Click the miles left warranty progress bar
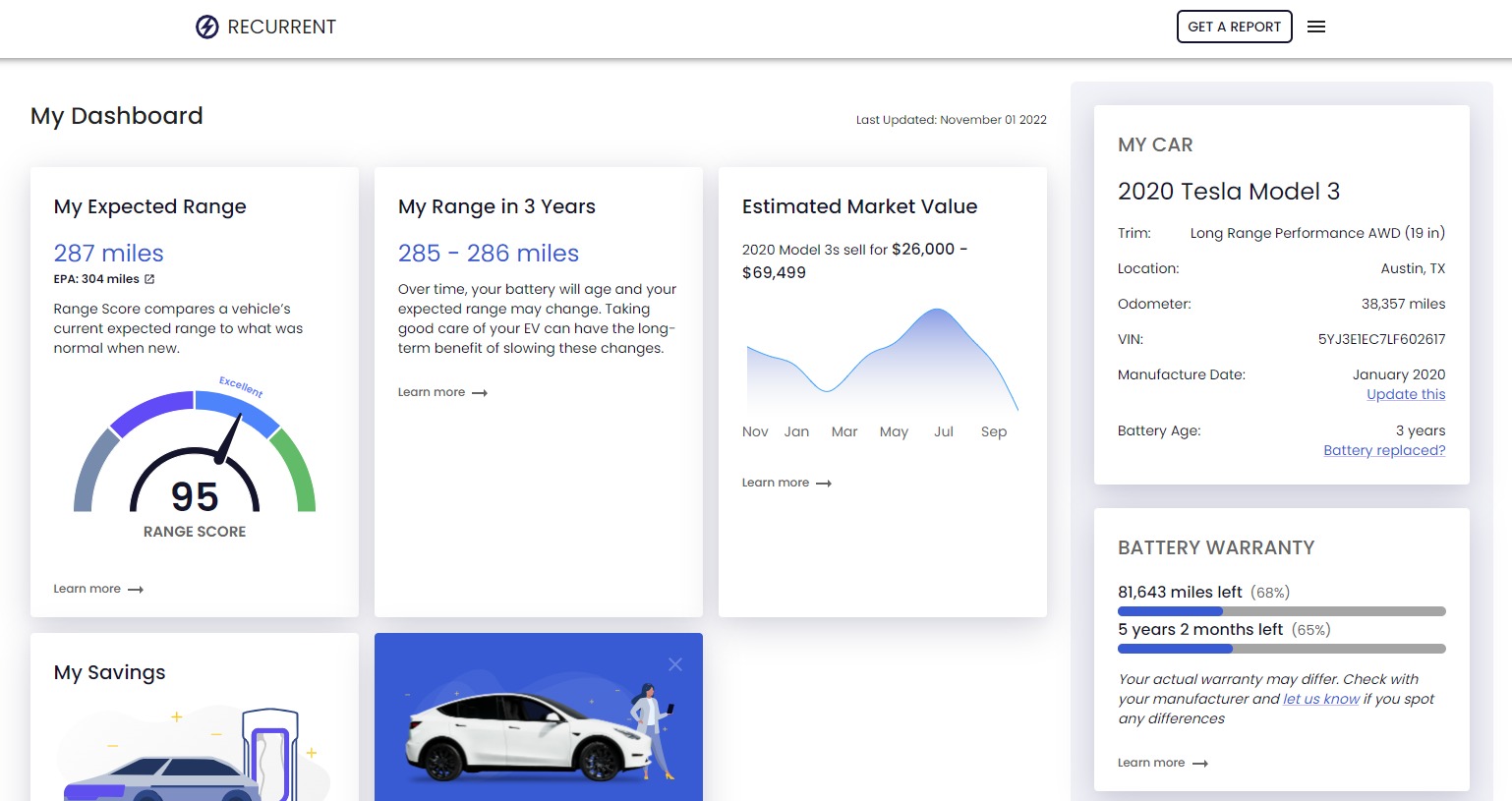Image resolution: width=1512 pixels, height=801 pixels. coord(1281,611)
